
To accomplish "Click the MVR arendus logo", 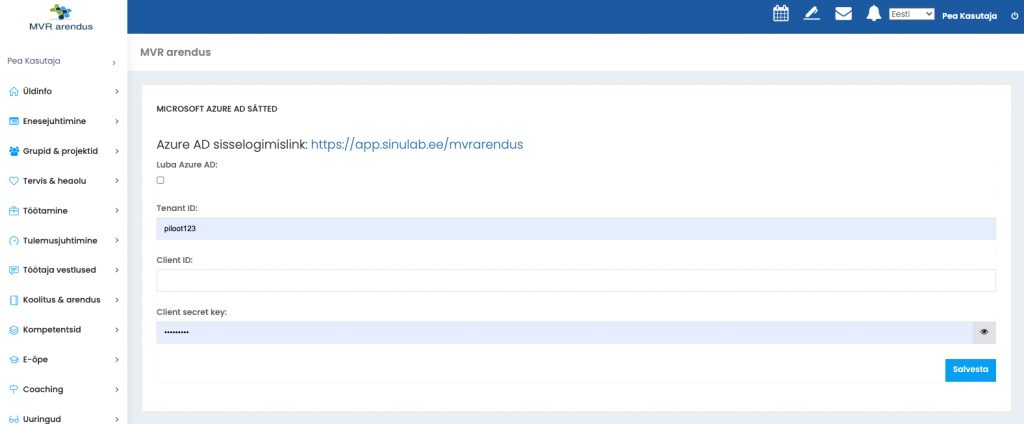I will tap(61, 17).
